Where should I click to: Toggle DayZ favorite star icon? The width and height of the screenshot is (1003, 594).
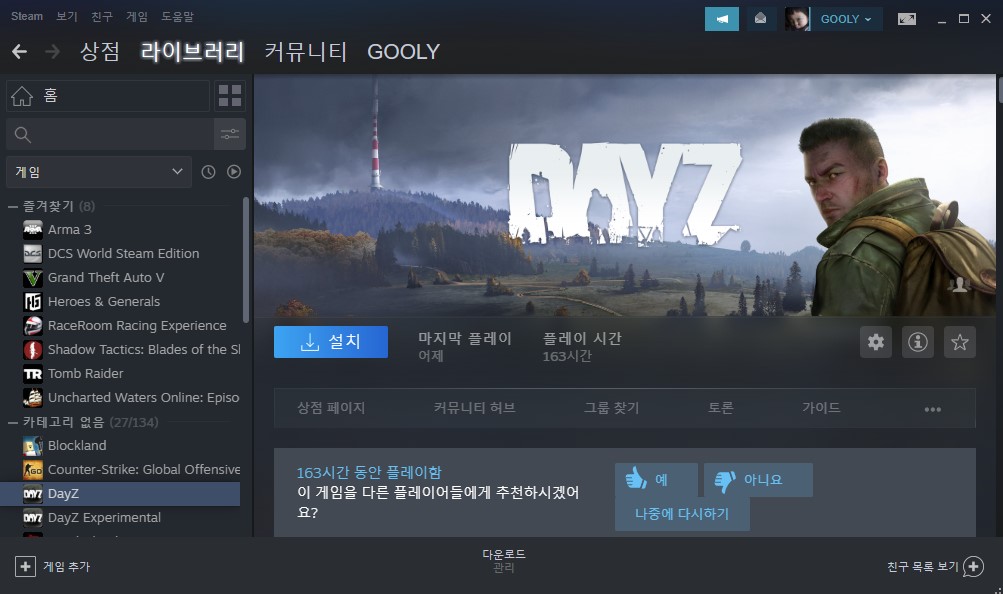[x=960, y=342]
